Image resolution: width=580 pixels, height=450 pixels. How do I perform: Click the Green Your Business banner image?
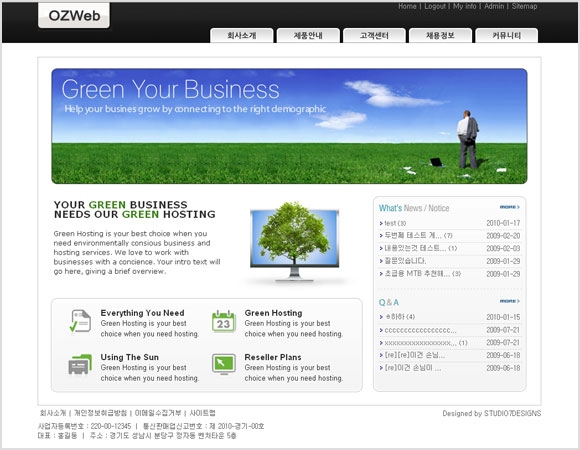(x=289, y=126)
